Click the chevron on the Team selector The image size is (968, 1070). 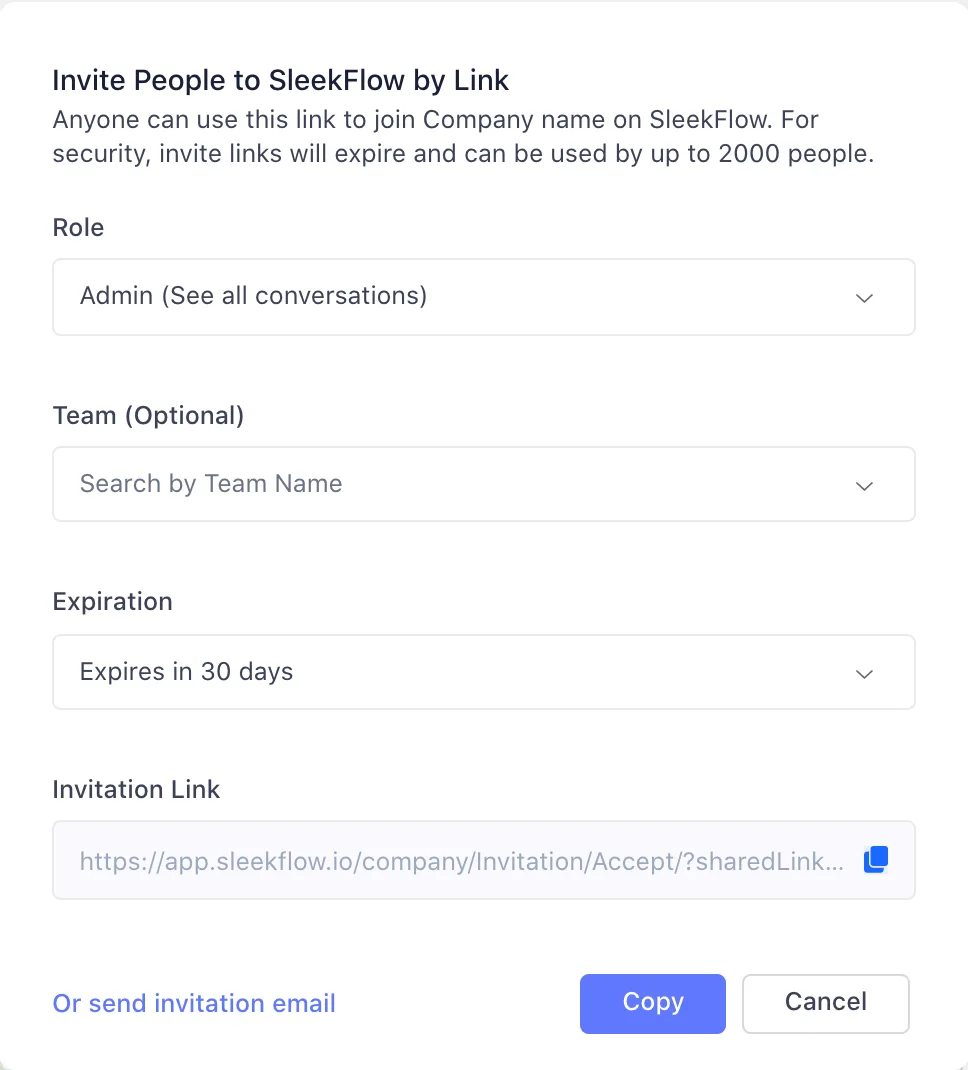(x=864, y=485)
